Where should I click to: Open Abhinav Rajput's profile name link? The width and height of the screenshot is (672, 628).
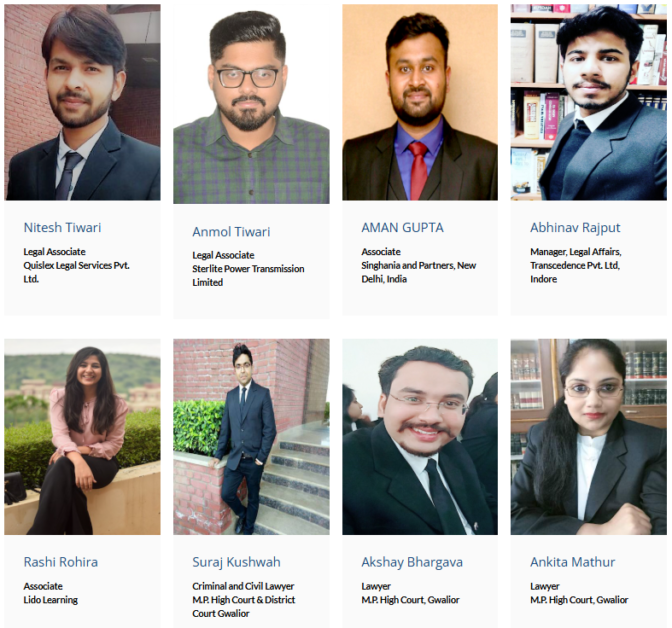pyautogui.click(x=575, y=228)
